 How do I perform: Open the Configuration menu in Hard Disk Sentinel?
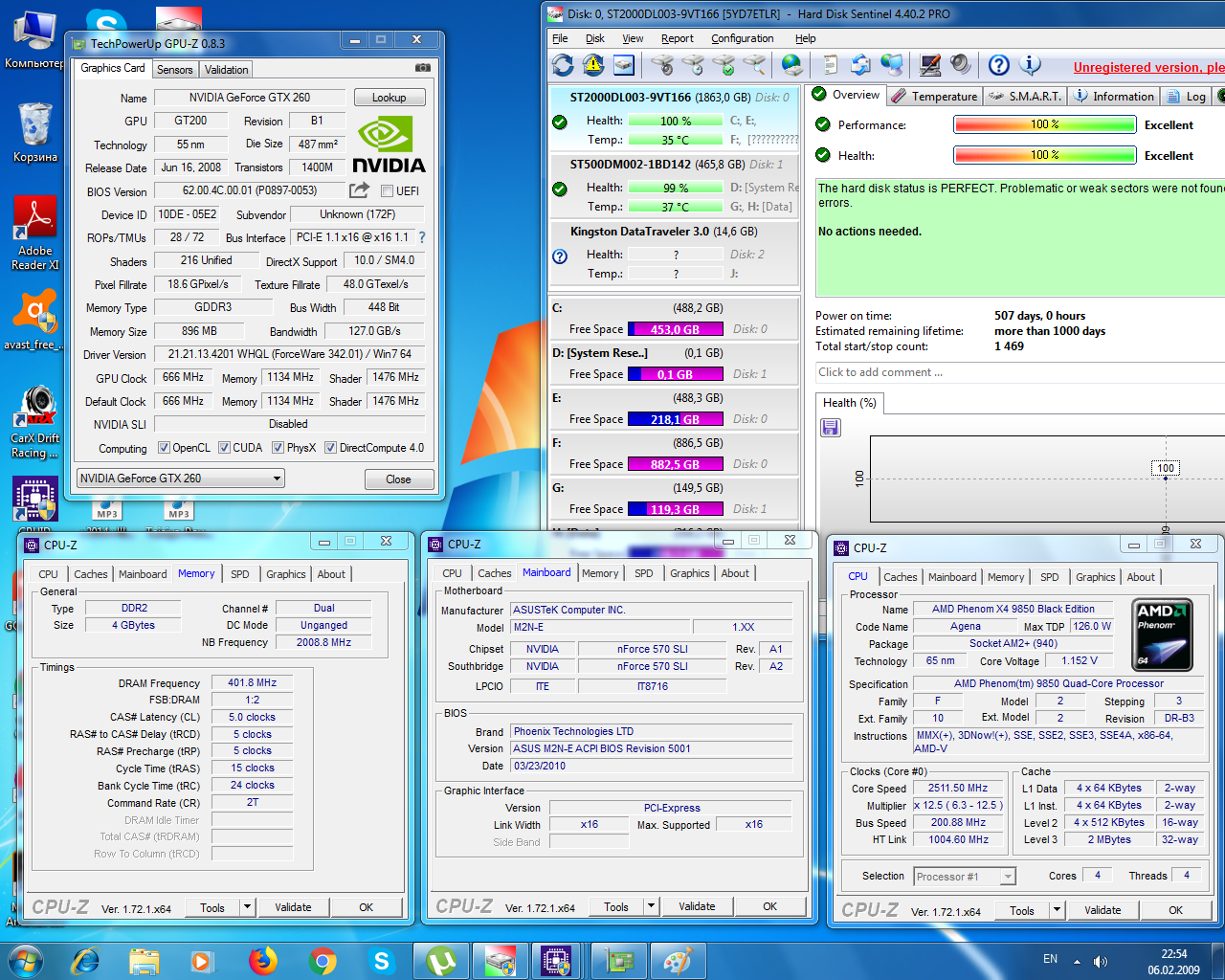pos(742,38)
